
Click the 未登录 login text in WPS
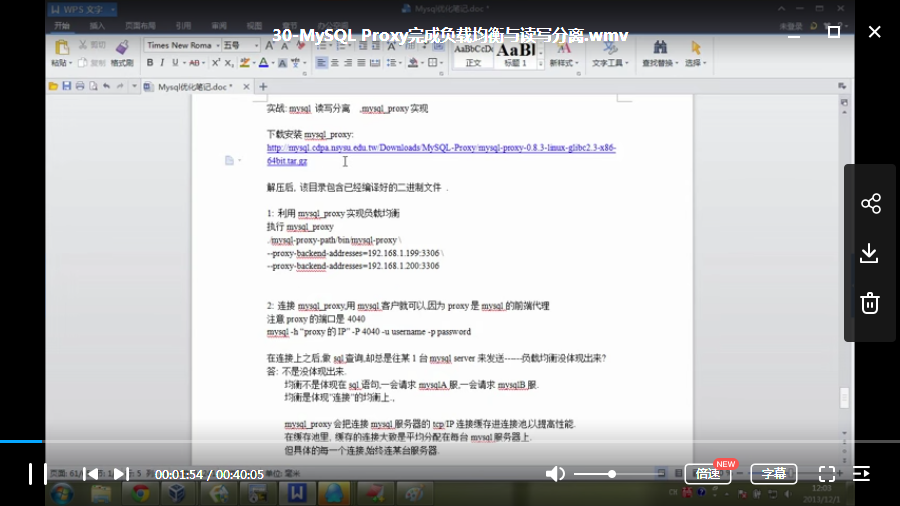pyautogui.click(x=791, y=26)
